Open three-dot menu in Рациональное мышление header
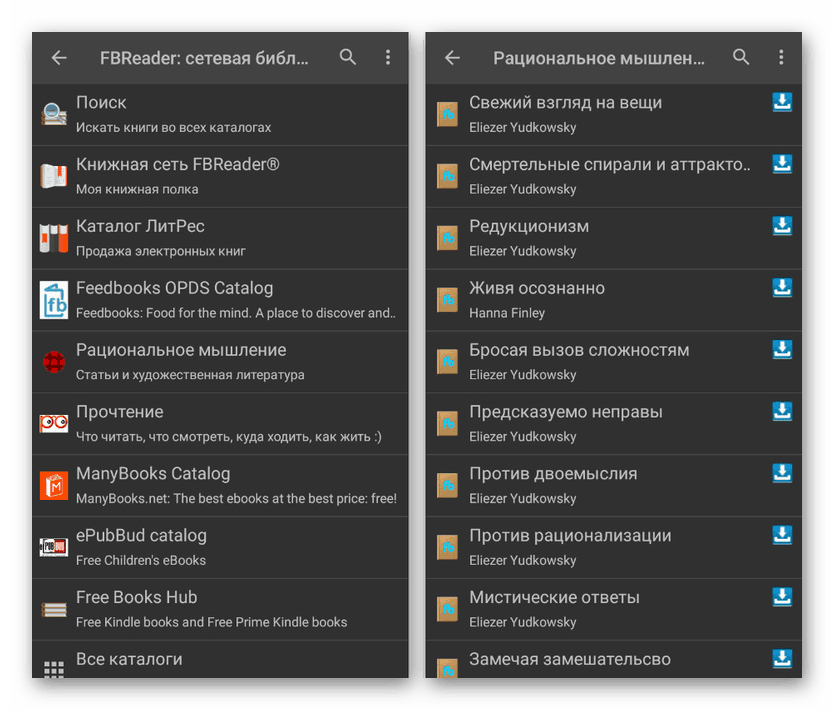The image size is (834, 710). click(x=781, y=57)
